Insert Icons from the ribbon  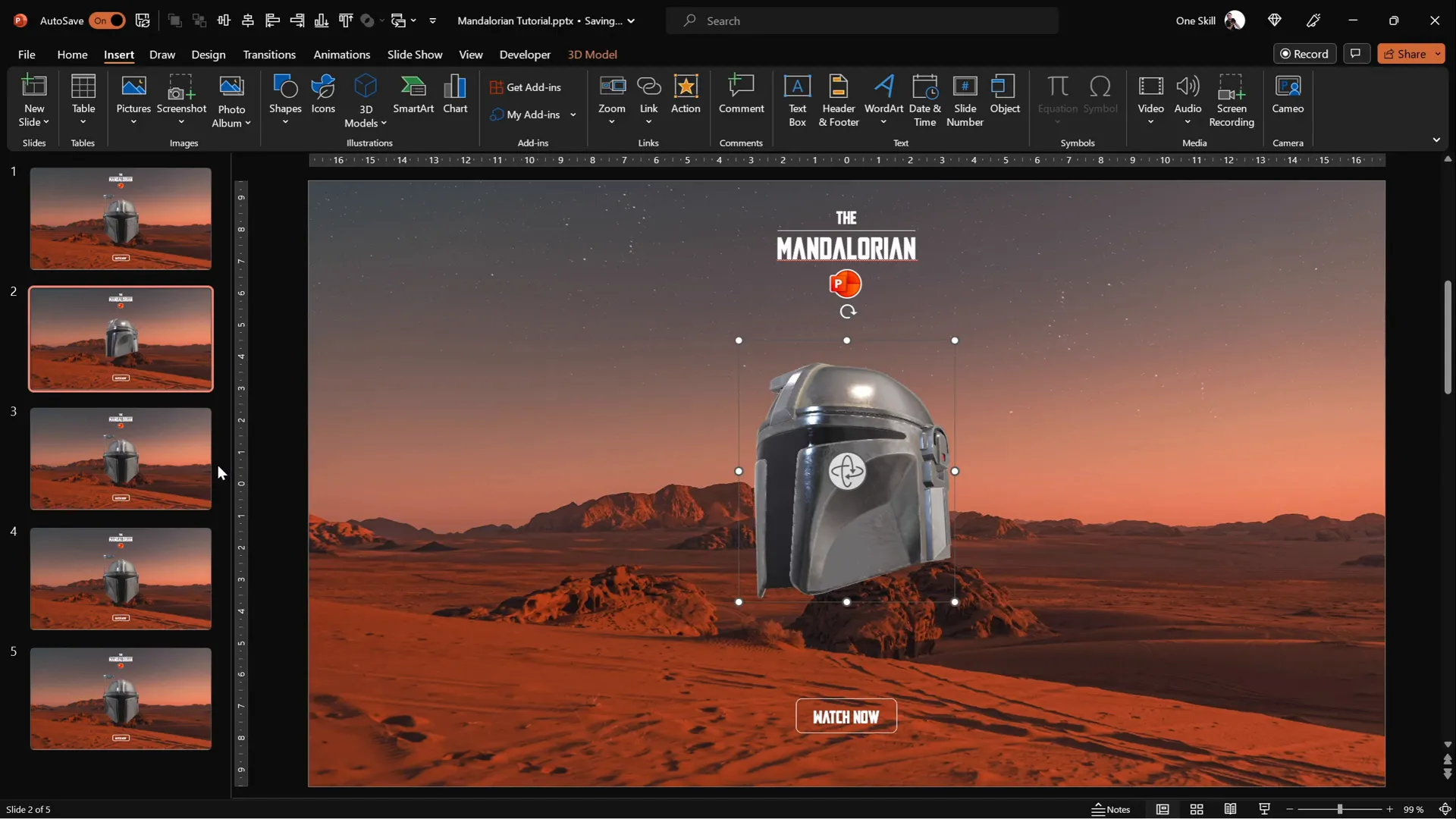pyautogui.click(x=323, y=95)
